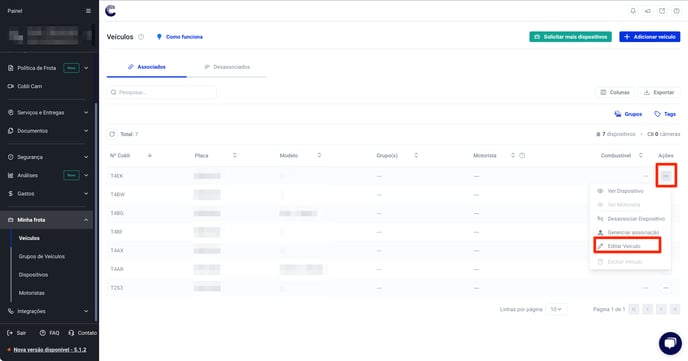Sort the Combustível column
The height and width of the screenshot is (361, 688).
(x=641, y=155)
